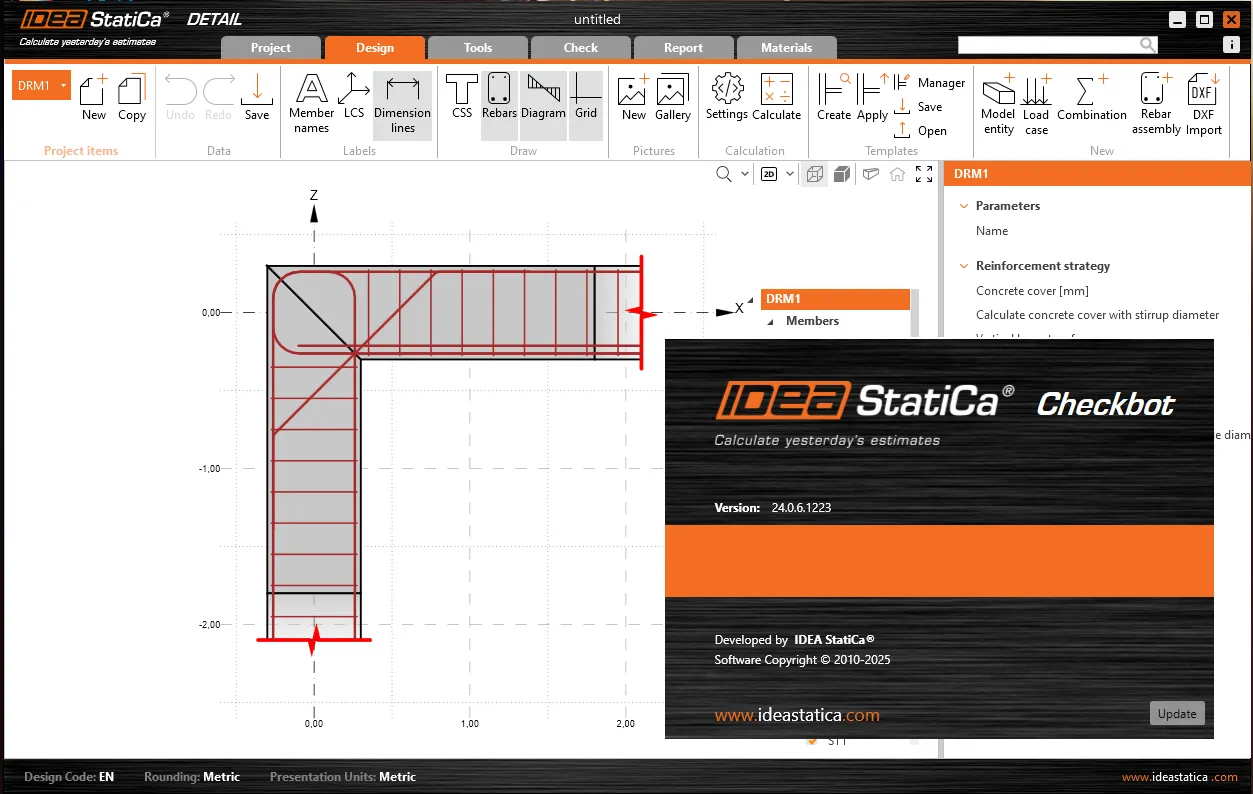Create a template
The width and height of the screenshot is (1253, 794).
pos(834,98)
